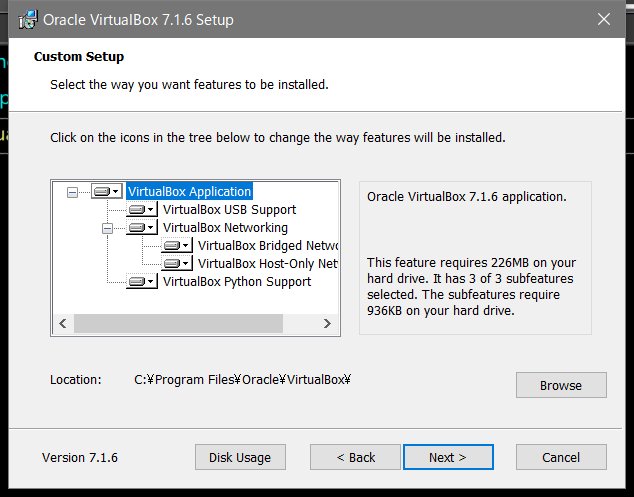The image size is (634, 497).
Task: Click the feature tree's right scroll arrow
Action: 327,324
